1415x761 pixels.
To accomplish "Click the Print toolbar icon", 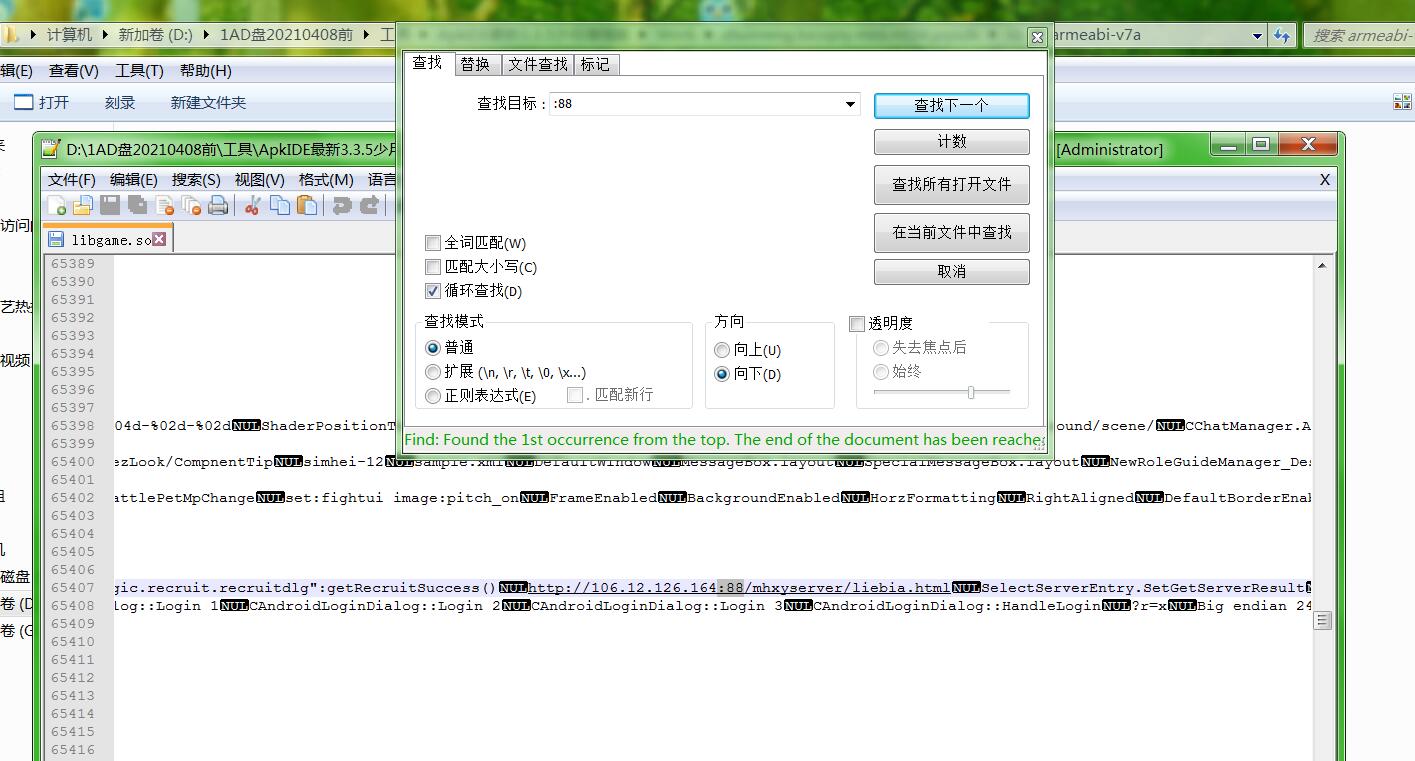I will [218, 206].
